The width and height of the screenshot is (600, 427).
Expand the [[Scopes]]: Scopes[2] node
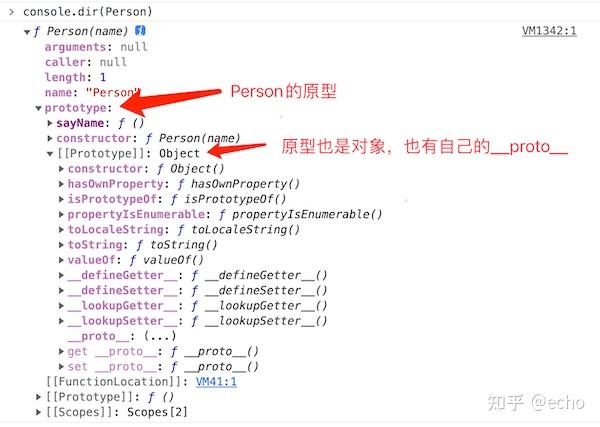coord(38,412)
